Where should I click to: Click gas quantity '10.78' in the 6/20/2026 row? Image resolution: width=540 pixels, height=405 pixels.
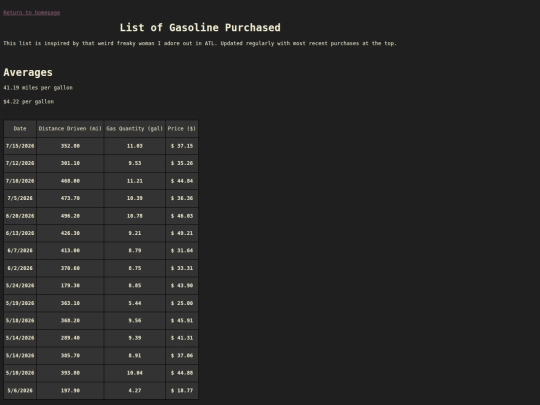click(135, 216)
